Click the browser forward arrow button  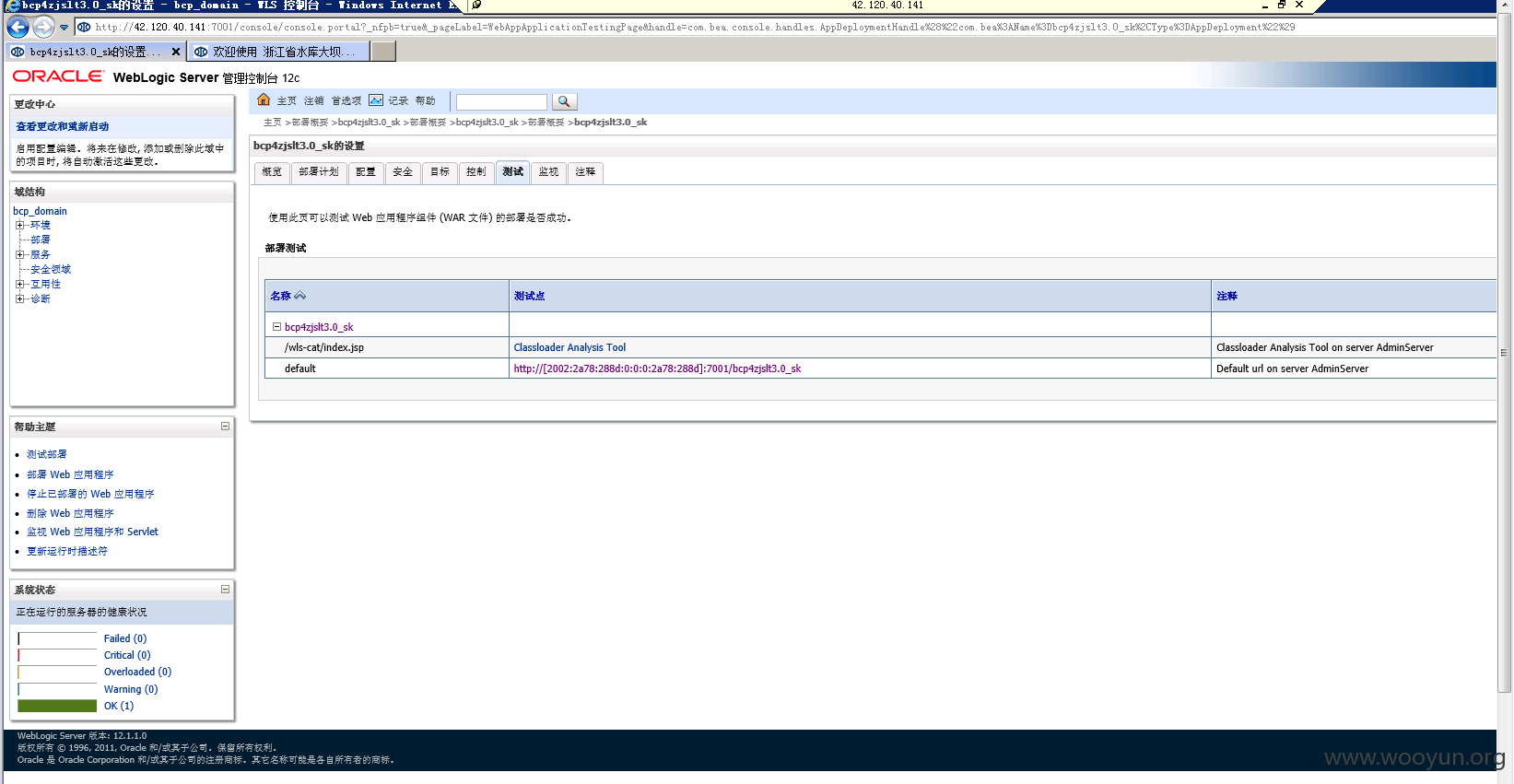(43, 27)
